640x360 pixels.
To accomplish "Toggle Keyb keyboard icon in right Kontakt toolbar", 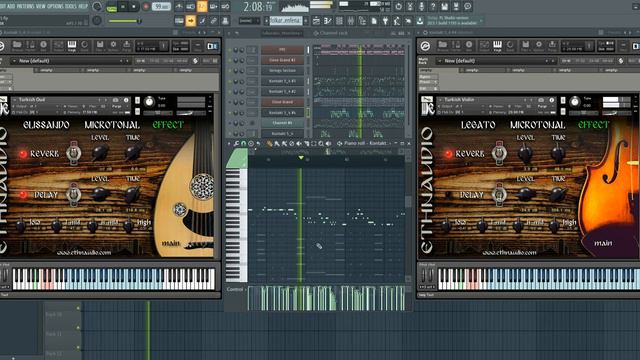I will pyautogui.click(x=498, y=46).
